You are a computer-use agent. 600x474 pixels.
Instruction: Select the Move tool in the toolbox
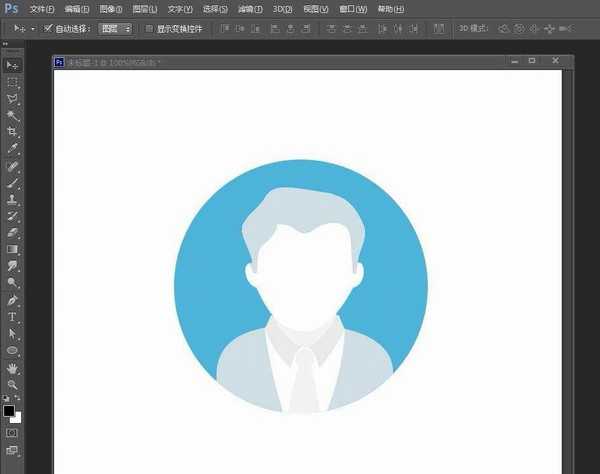[13, 65]
